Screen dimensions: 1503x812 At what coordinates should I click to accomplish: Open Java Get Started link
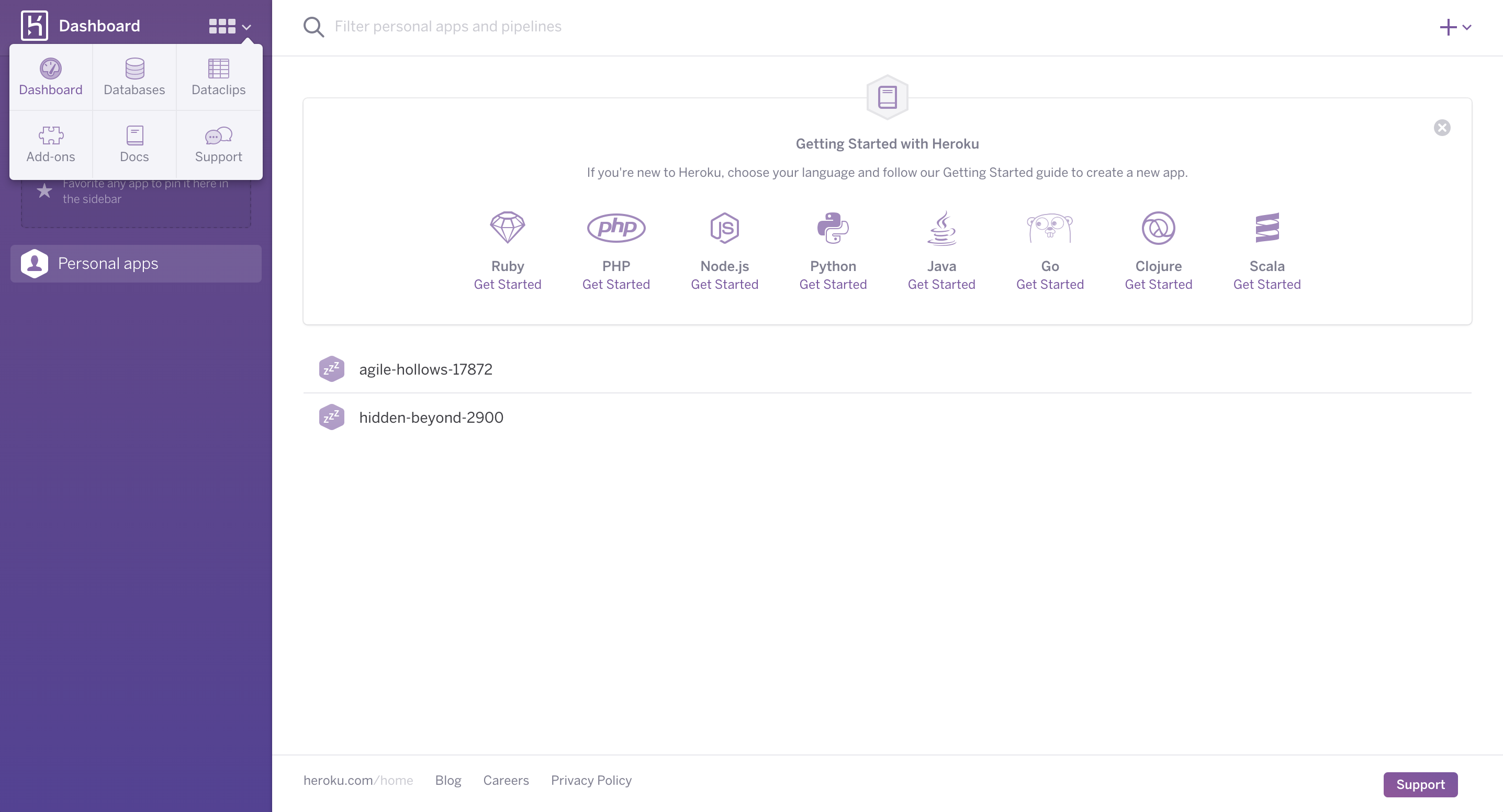[941, 284]
